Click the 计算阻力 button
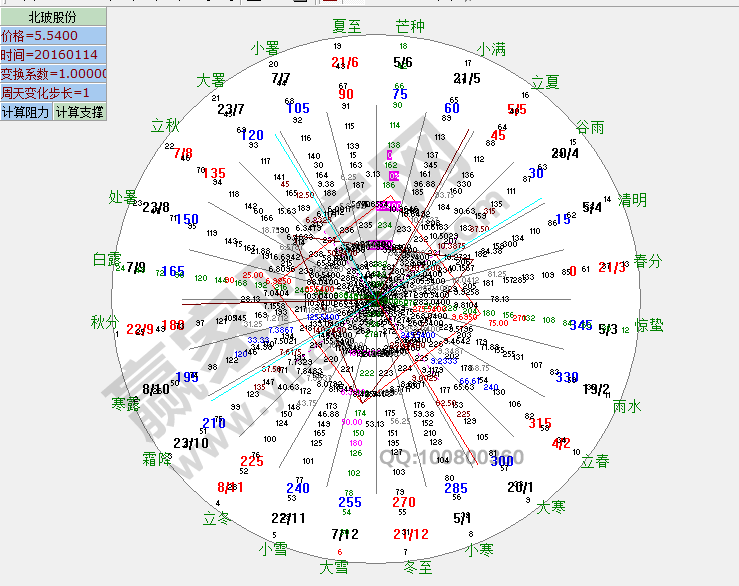Image resolution: width=739 pixels, height=586 pixels. pyautogui.click(x=26, y=112)
